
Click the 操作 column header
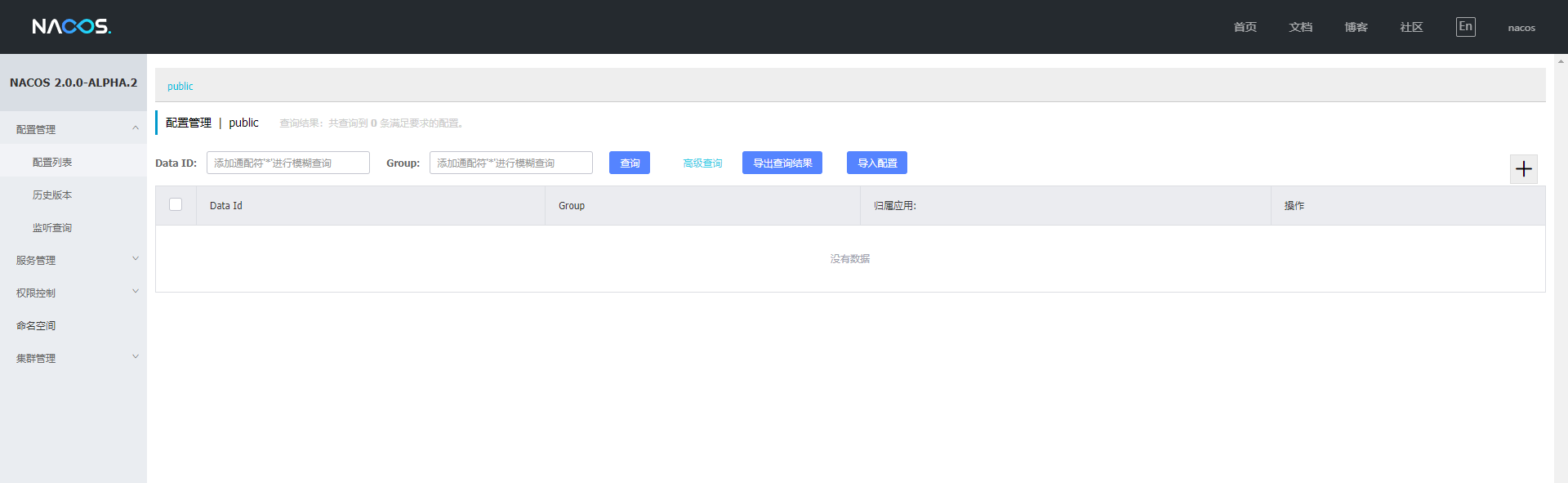tap(1408, 205)
